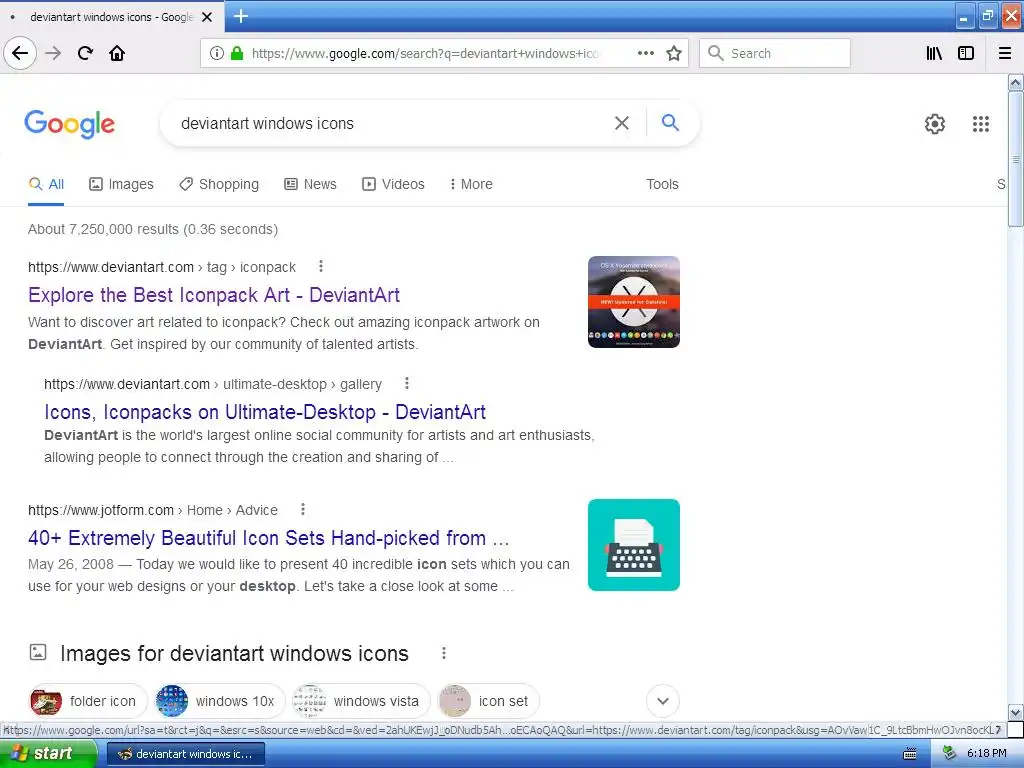
Task: Select the windows 10x filter chip
Action: pos(219,701)
